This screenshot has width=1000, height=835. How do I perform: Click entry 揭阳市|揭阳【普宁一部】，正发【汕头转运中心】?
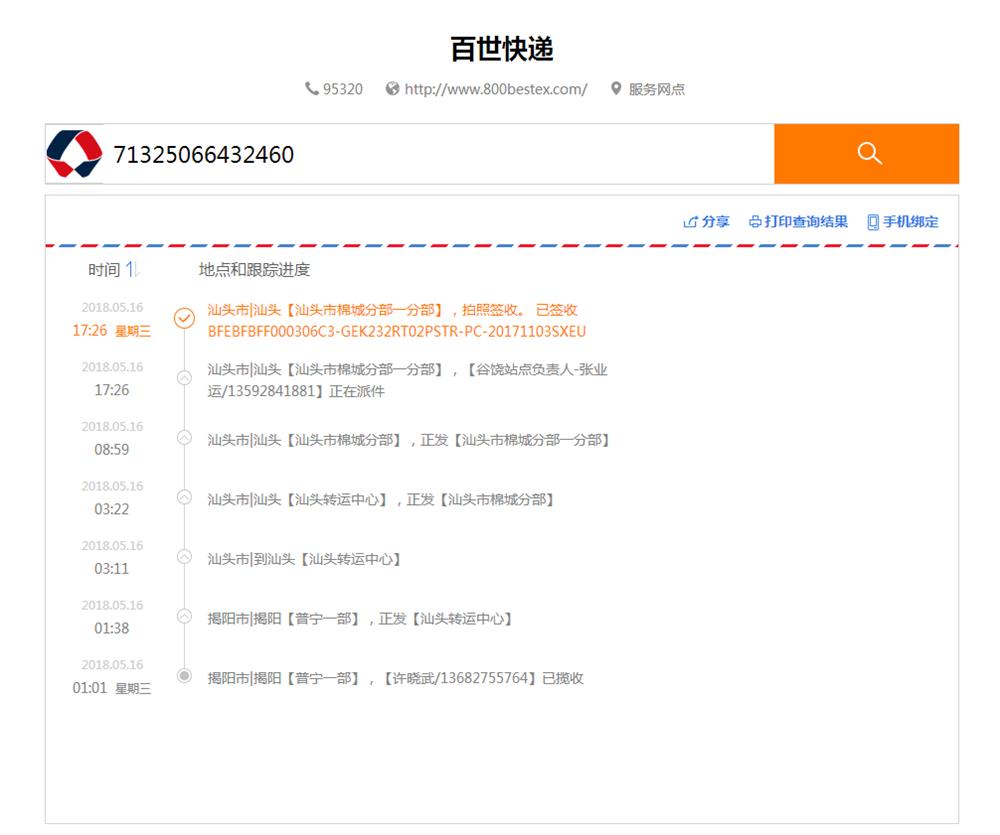[360, 619]
